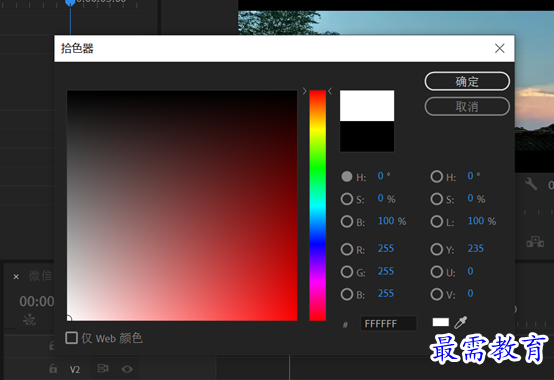Select L lightness radio button

(x=436, y=222)
